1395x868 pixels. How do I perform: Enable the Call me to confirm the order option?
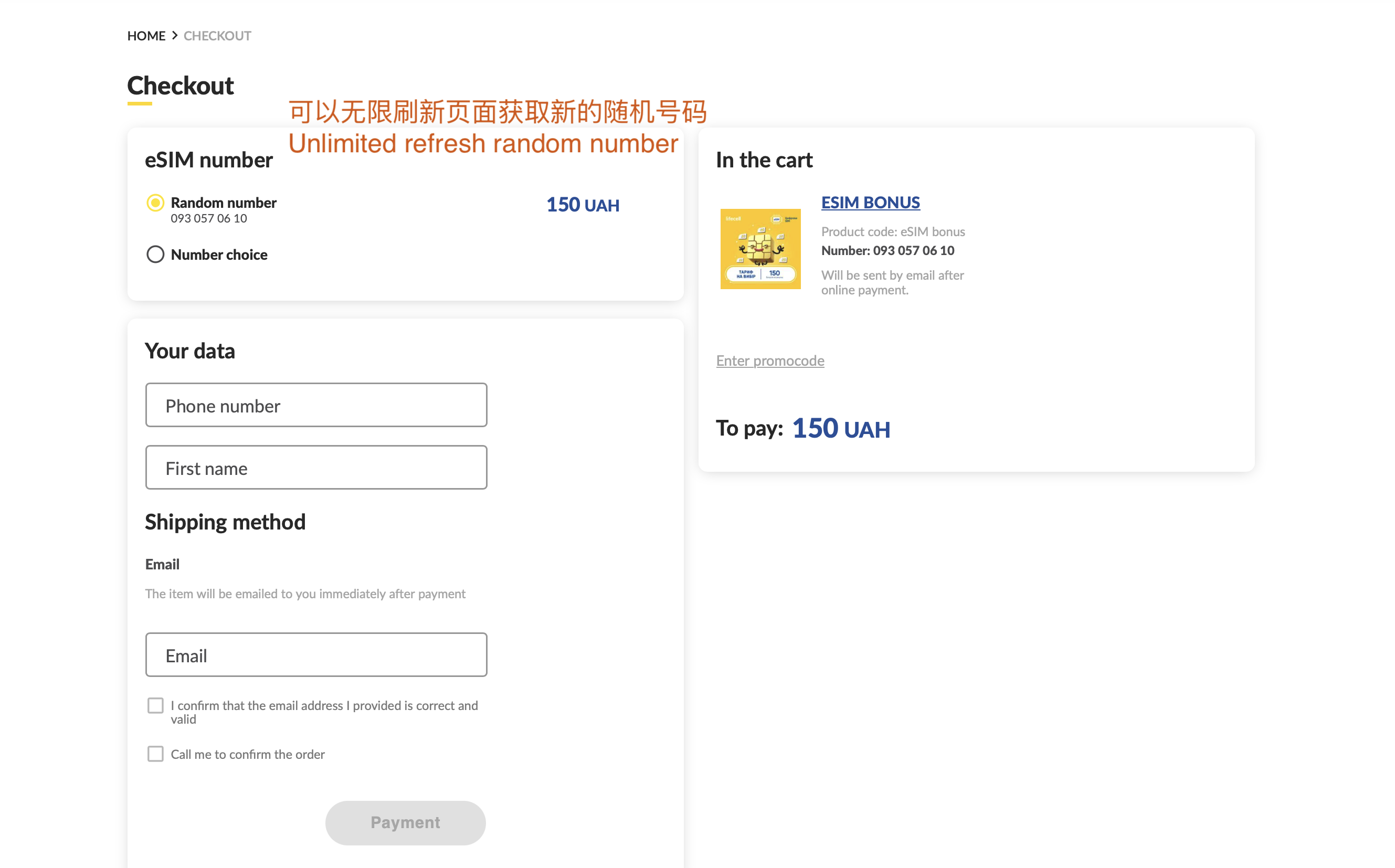[x=155, y=754]
